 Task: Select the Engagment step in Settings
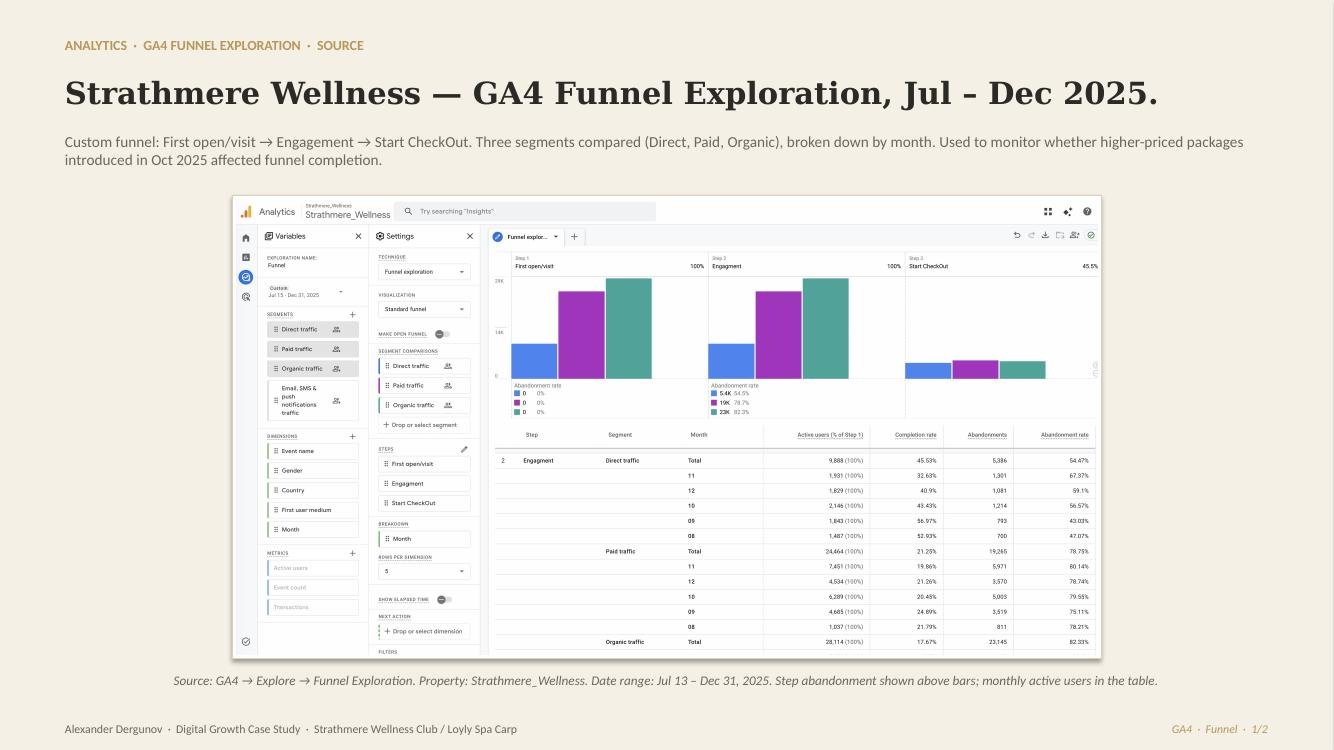(x=424, y=483)
